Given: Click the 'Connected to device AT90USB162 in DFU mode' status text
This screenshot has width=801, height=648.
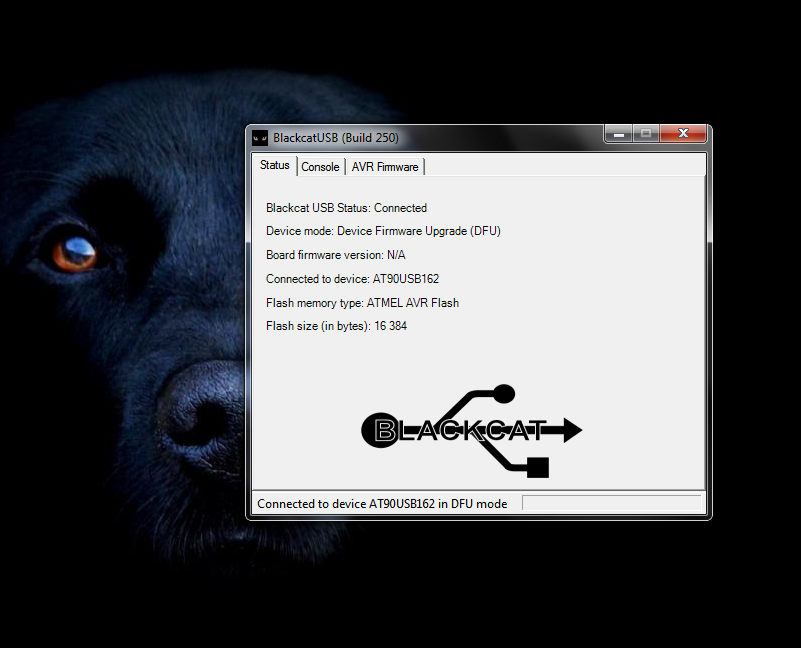Looking at the screenshot, I should [x=382, y=504].
